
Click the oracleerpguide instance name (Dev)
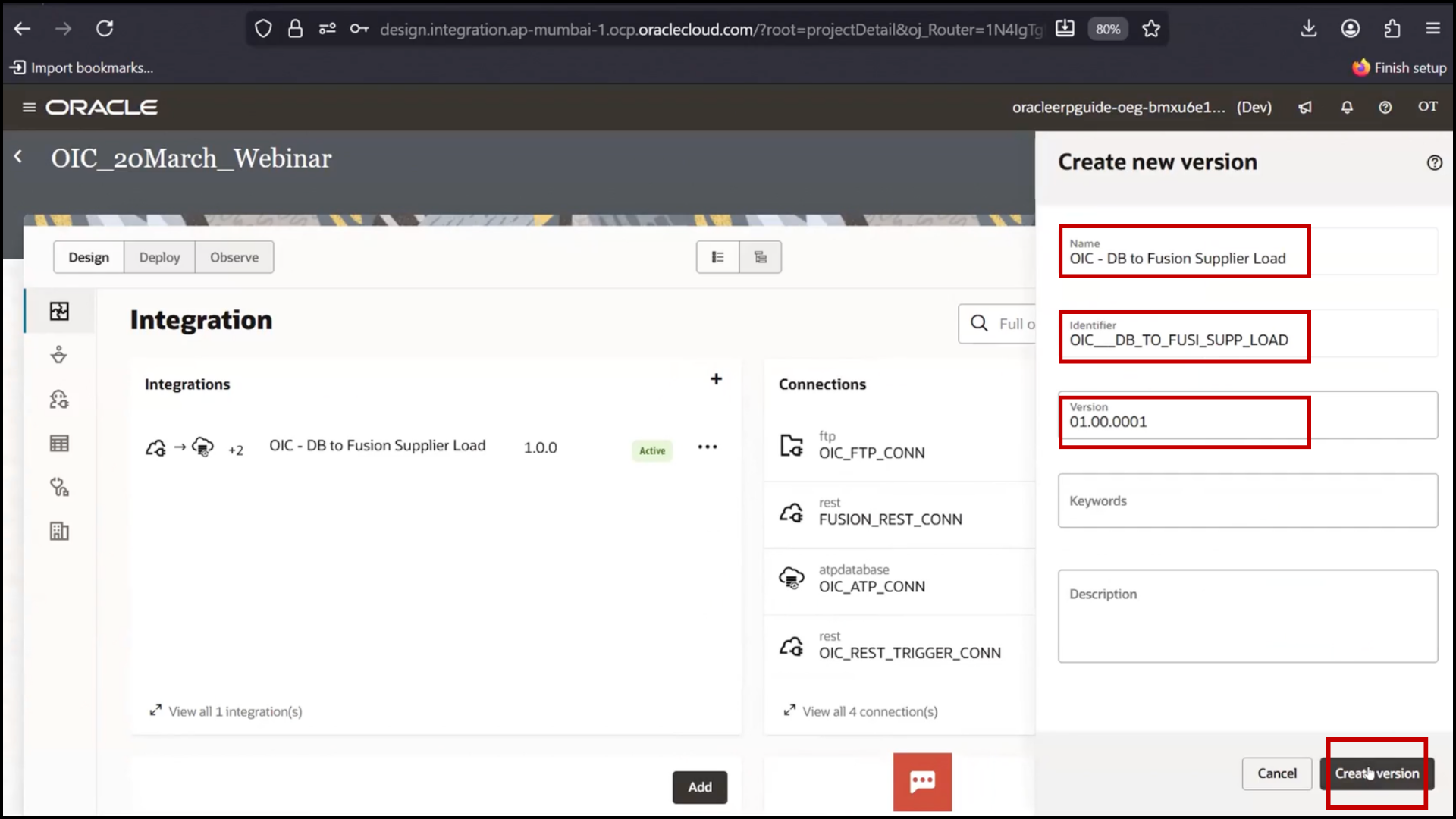click(1141, 107)
